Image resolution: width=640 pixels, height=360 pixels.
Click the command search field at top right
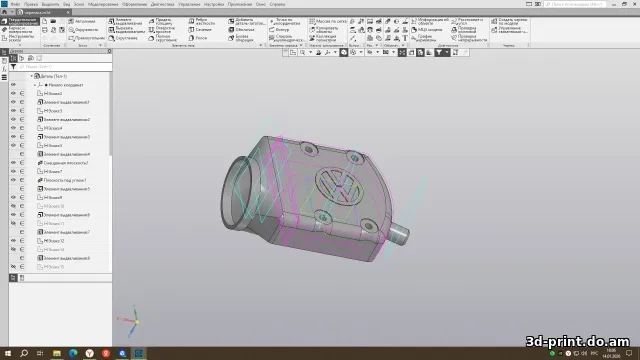click(575, 4)
